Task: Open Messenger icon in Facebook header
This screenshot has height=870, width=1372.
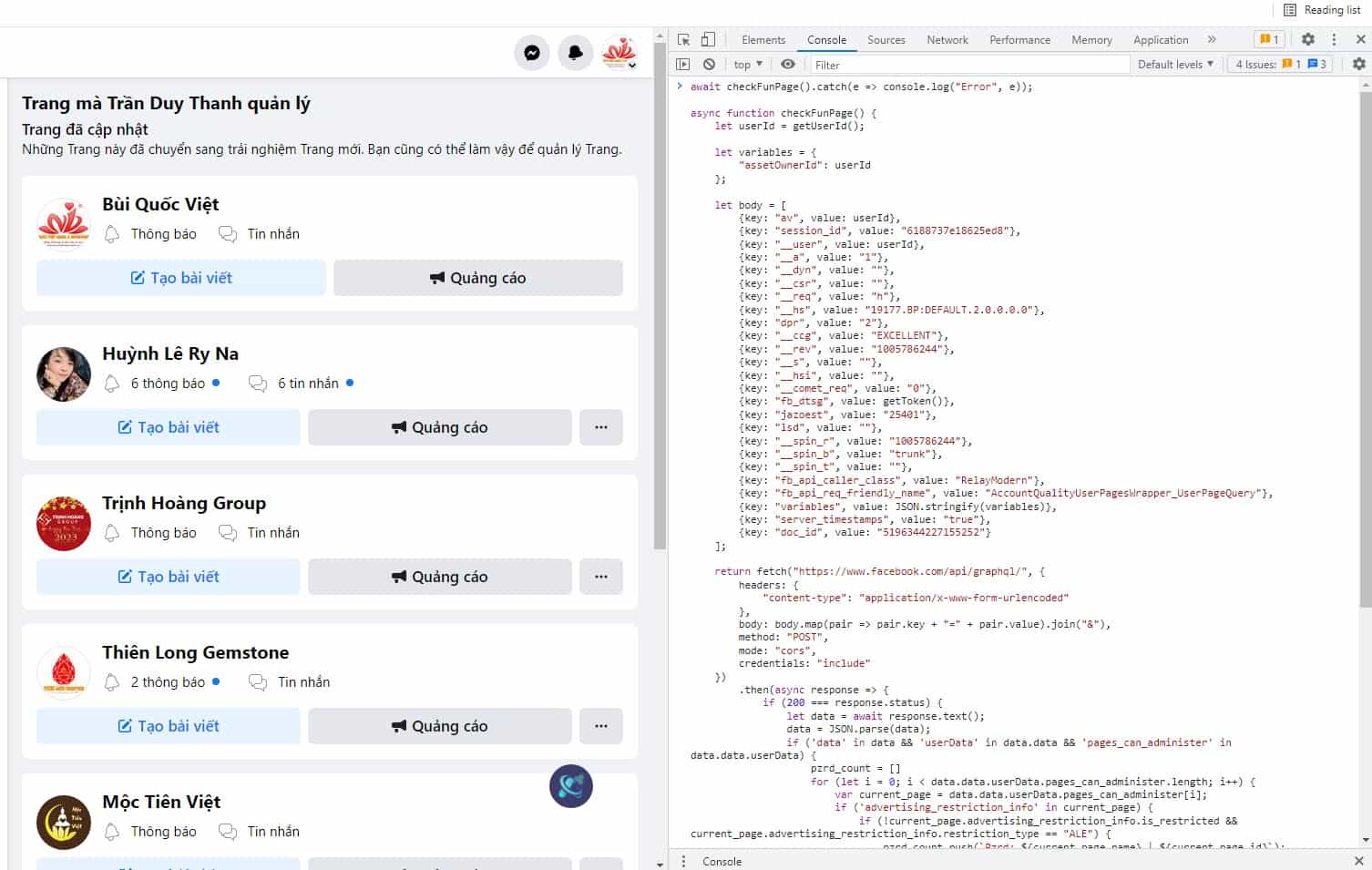Action: [x=532, y=53]
